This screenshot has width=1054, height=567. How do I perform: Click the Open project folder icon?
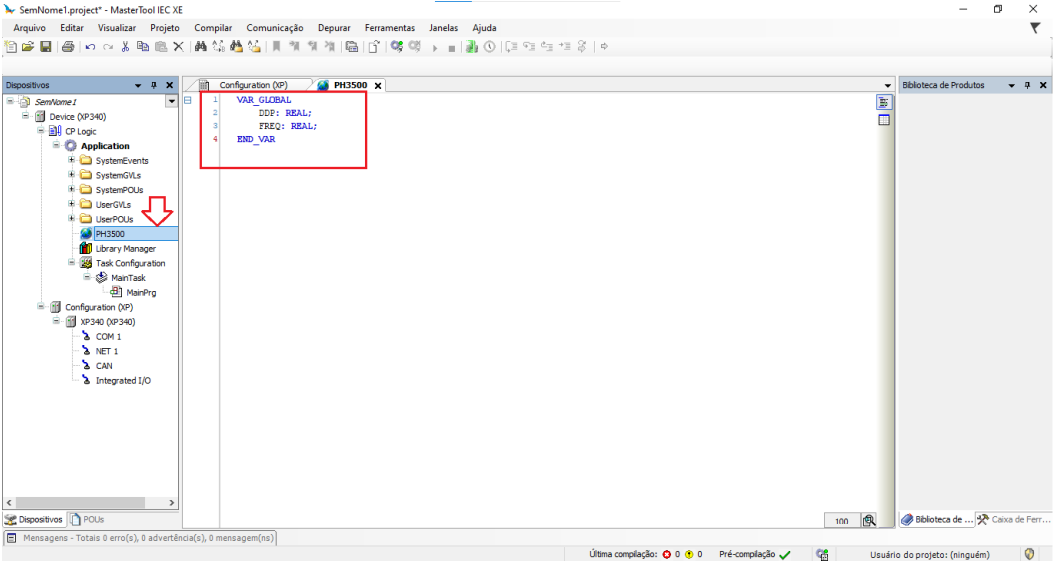point(28,47)
